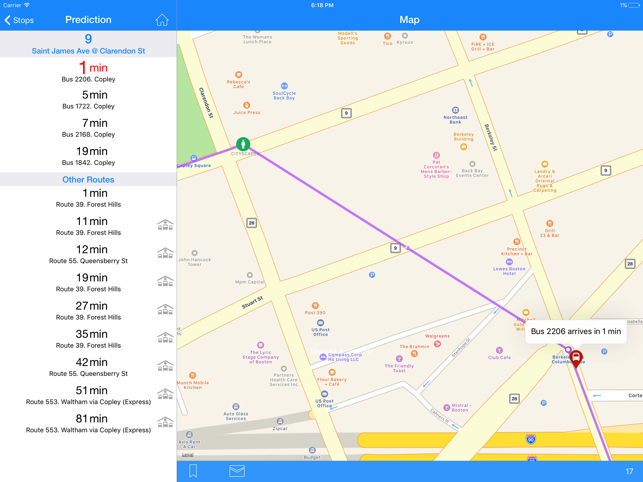The image size is (643, 482).
Task: Tap the red bus marker on map
Action: 576,358
